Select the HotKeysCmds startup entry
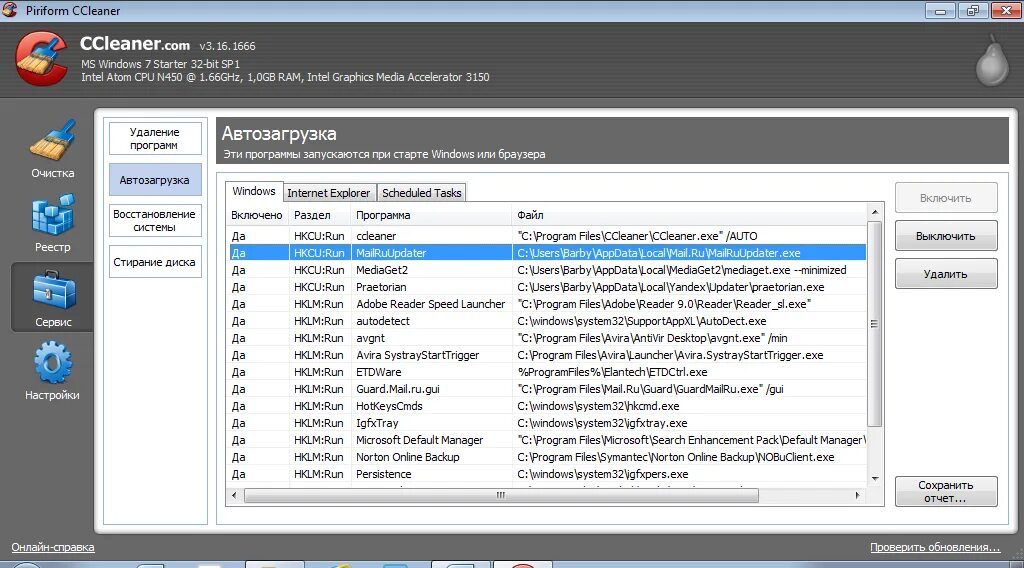The image size is (1024, 568). [547, 405]
